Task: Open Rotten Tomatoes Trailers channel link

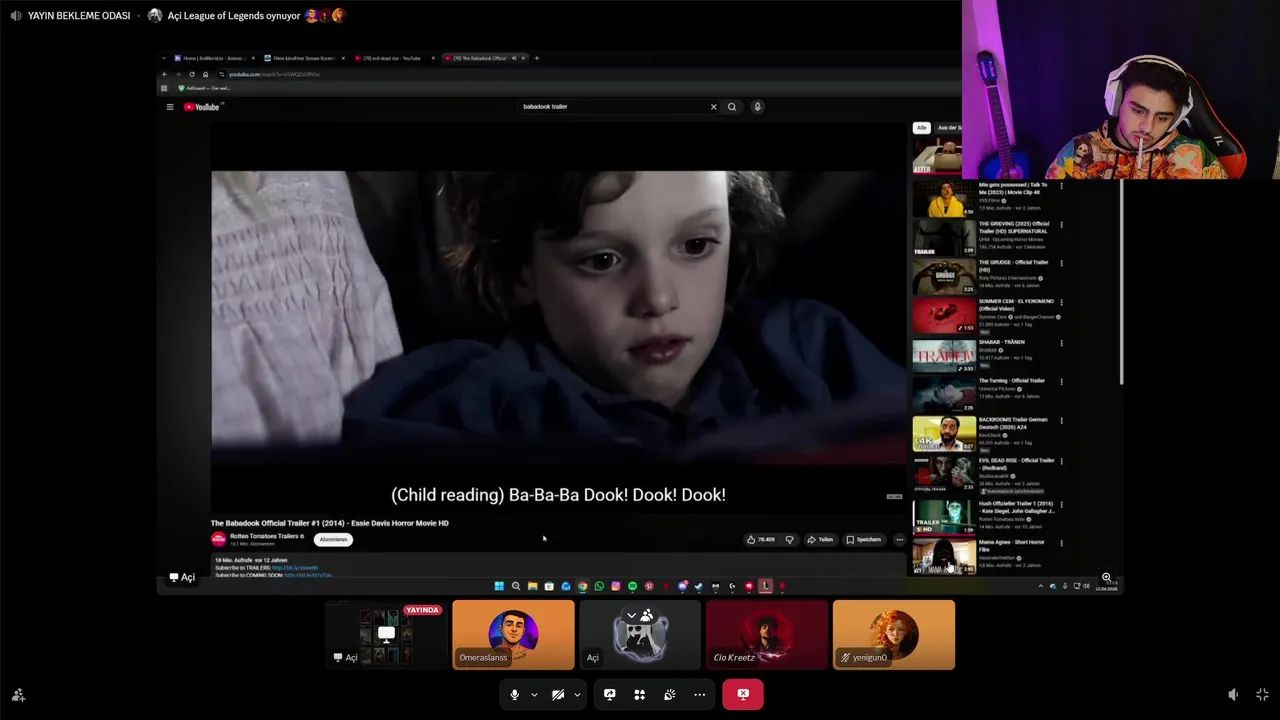Action: 265,536
